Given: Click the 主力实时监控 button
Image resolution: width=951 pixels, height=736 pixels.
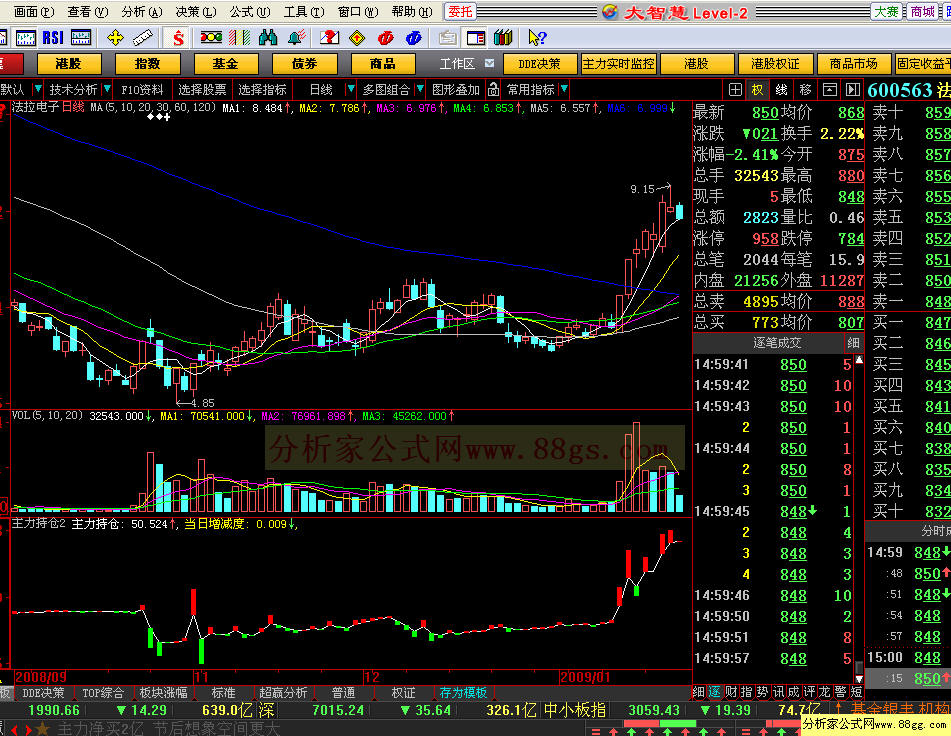Looking at the screenshot, I should [x=619, y=64].
